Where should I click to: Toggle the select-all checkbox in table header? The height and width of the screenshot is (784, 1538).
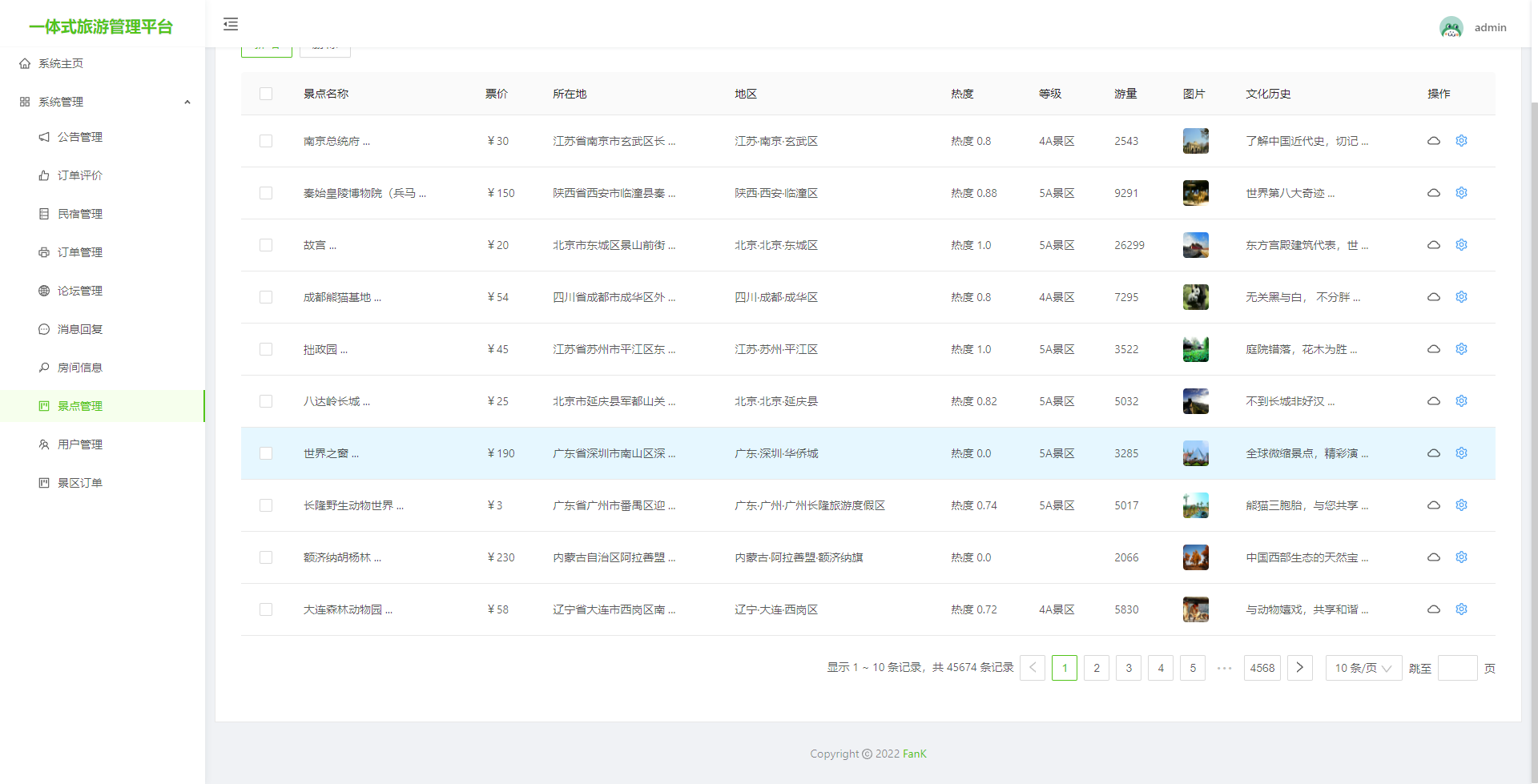(x=266, y=94)
